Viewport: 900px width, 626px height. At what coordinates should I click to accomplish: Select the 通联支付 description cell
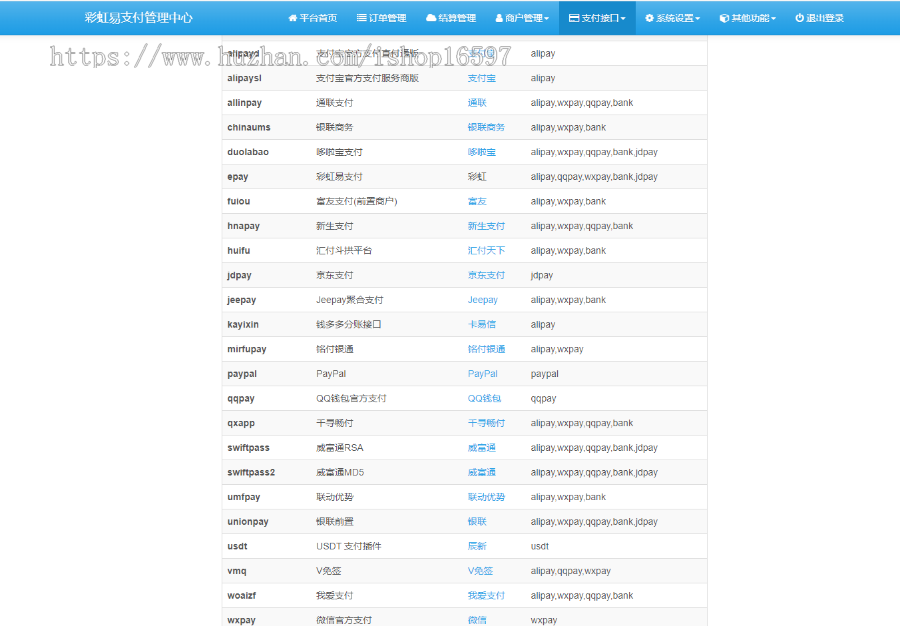[x=335, y=103]
